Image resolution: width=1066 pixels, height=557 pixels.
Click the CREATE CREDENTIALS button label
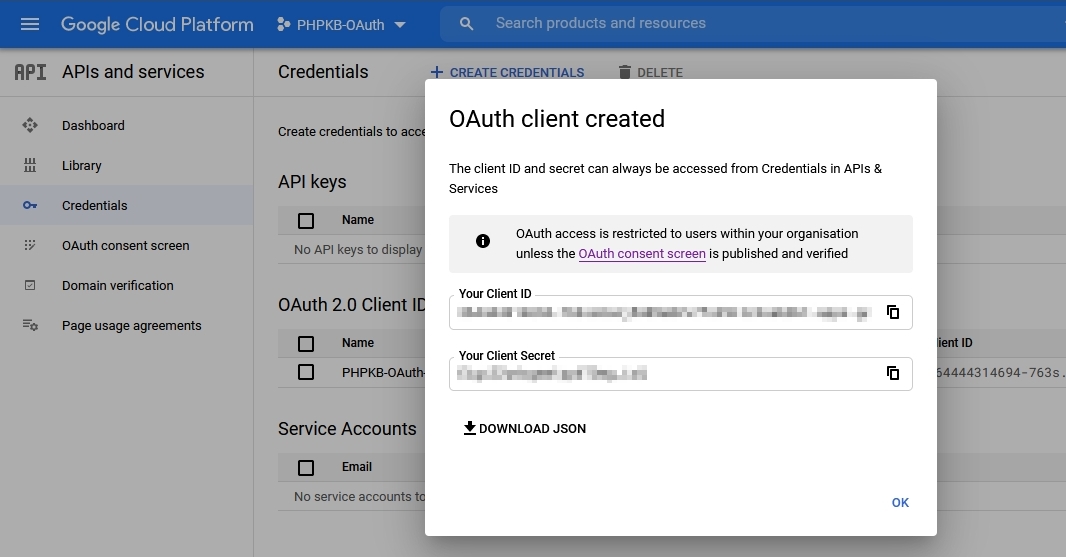click(x=517, y=73)
